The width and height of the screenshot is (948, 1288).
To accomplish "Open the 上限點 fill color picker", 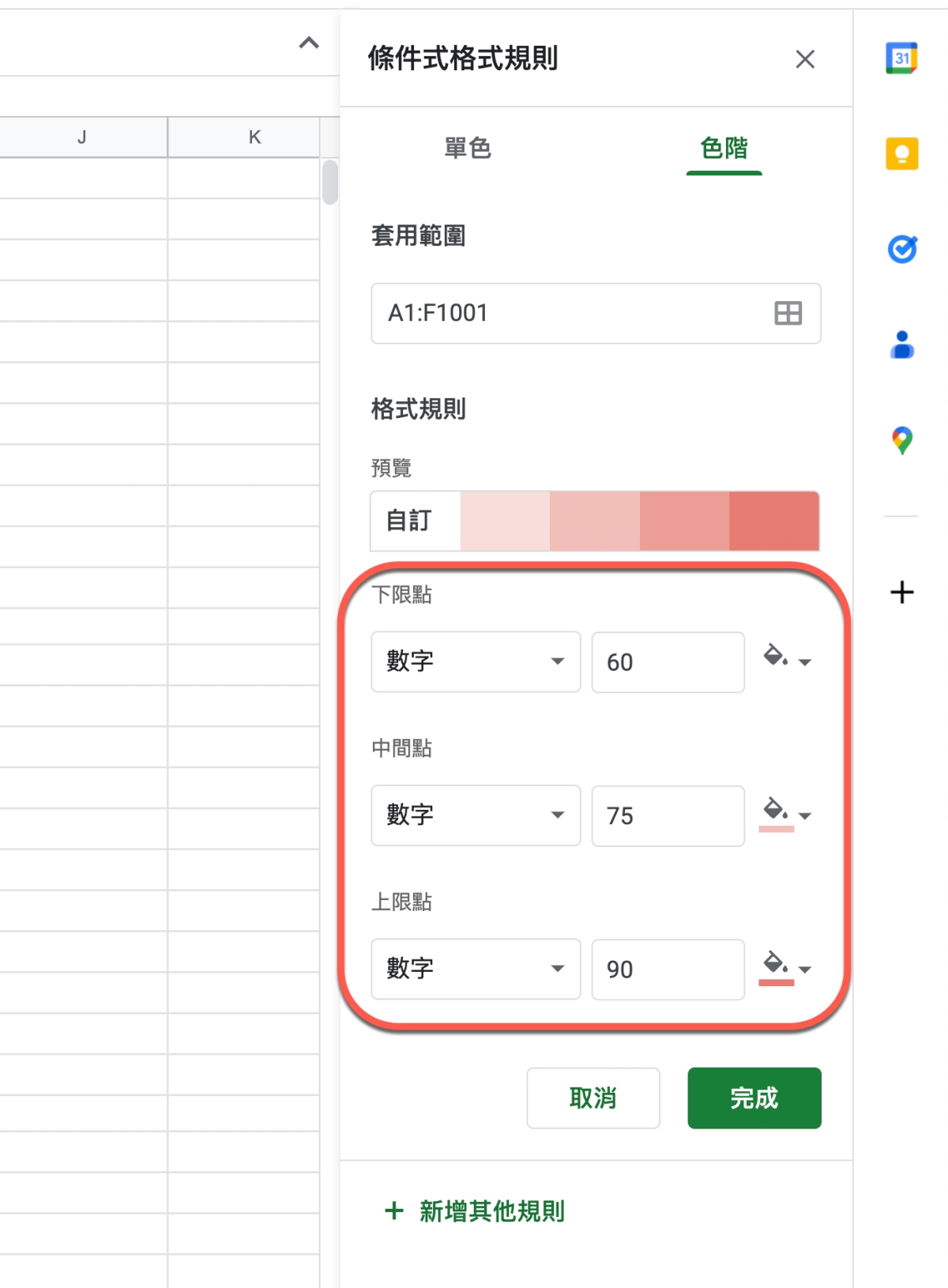I will click(786, 969).
